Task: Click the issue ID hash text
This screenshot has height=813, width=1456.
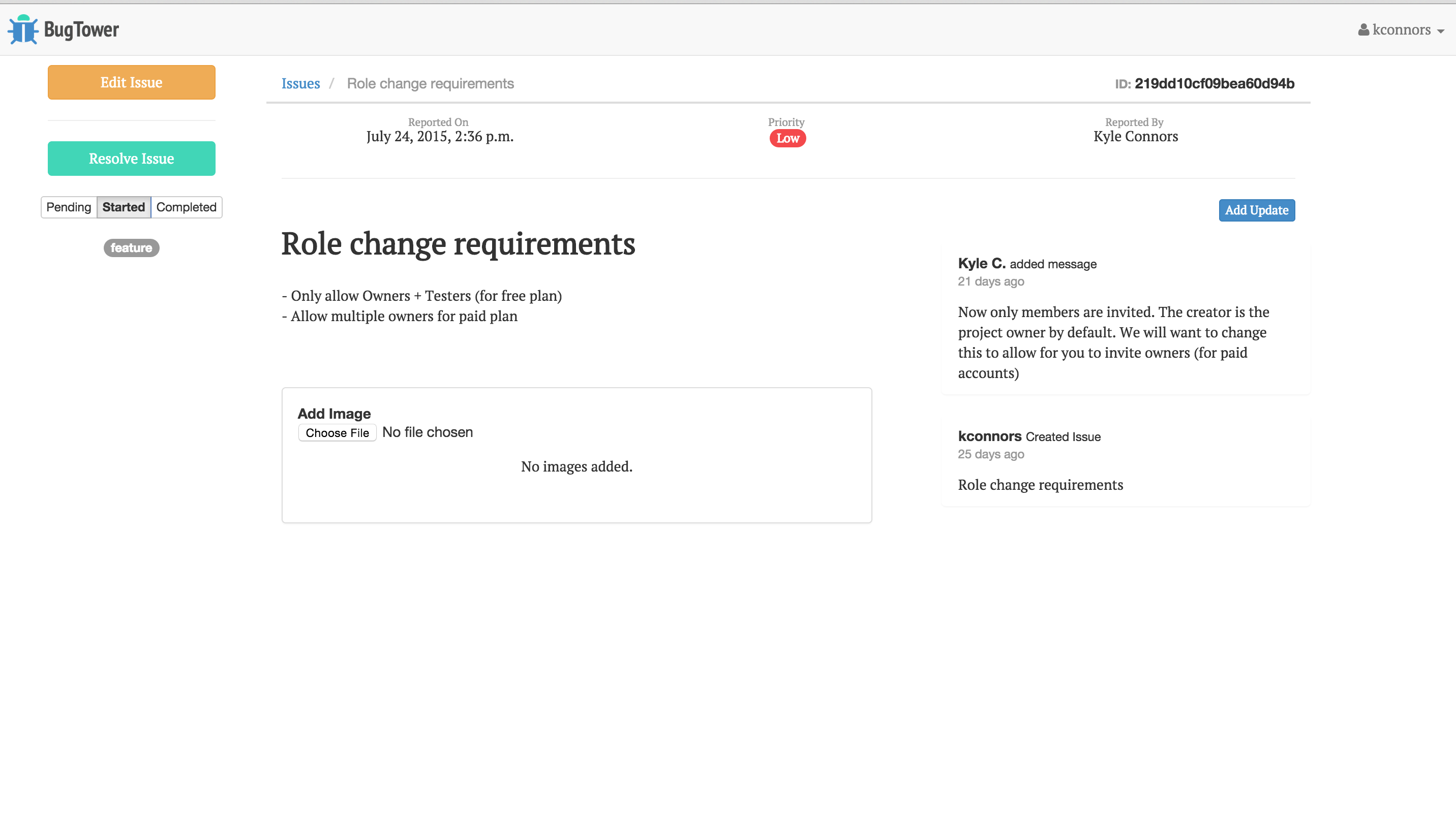Action: point(1214,84)
